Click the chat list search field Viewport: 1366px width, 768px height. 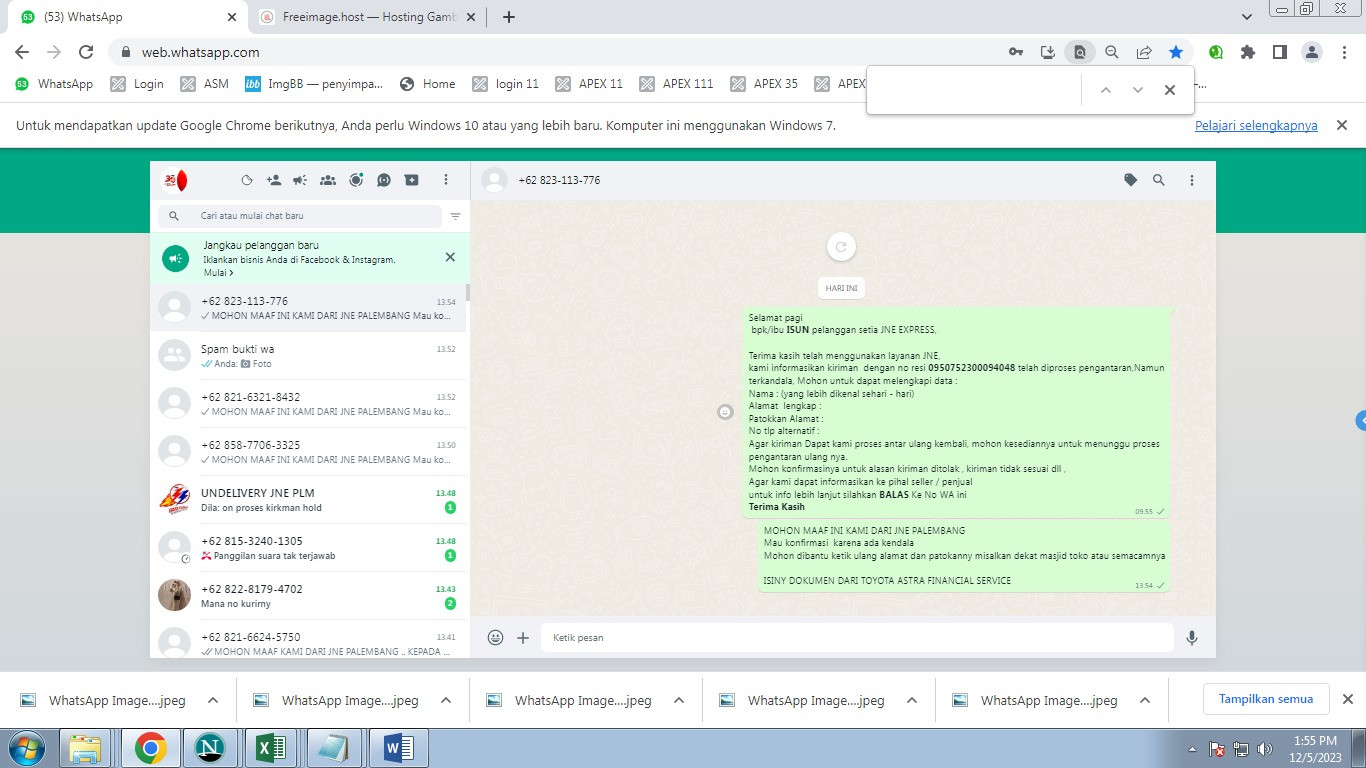click(x=300, y=216)
